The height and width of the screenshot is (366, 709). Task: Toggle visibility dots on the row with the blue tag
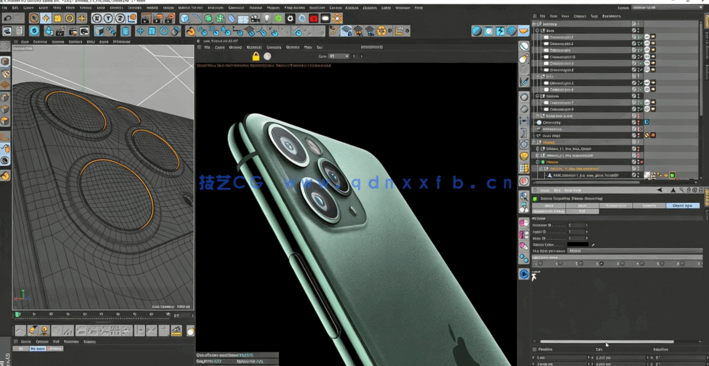pyautogui.click(x=637, y=122)
